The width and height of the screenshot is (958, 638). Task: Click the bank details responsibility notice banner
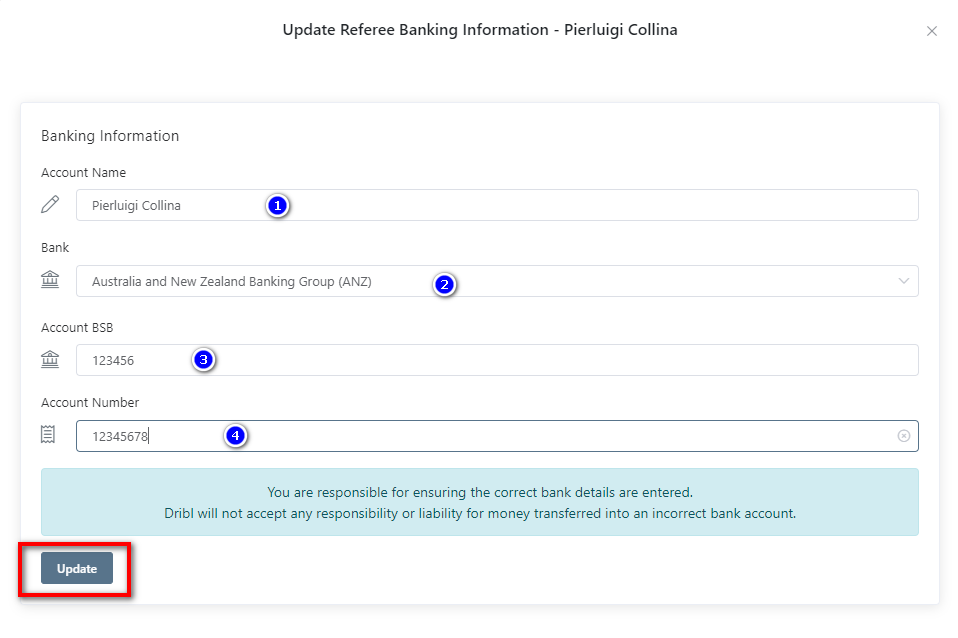click(479, 503)
